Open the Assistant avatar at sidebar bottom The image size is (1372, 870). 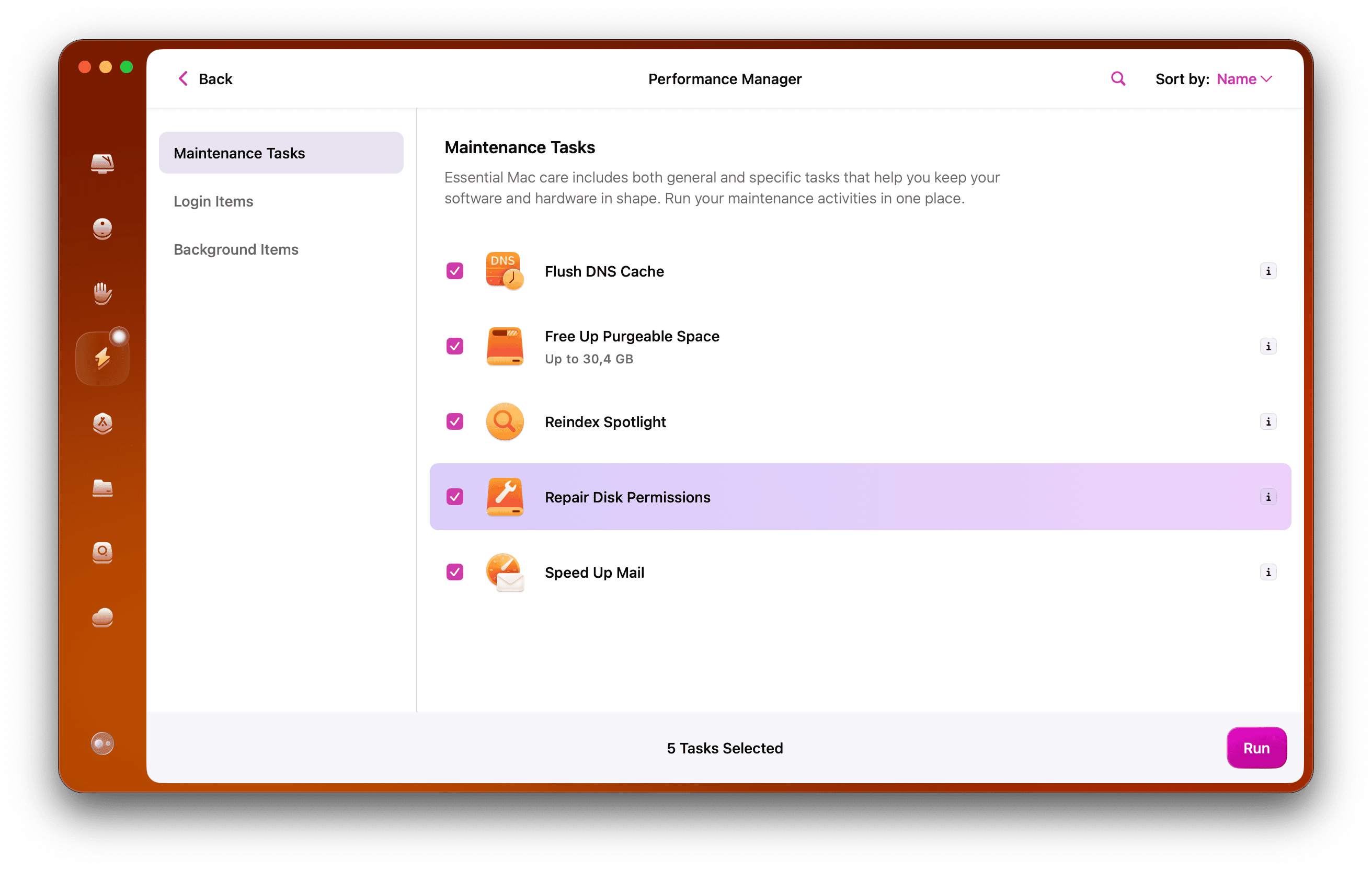102,743
